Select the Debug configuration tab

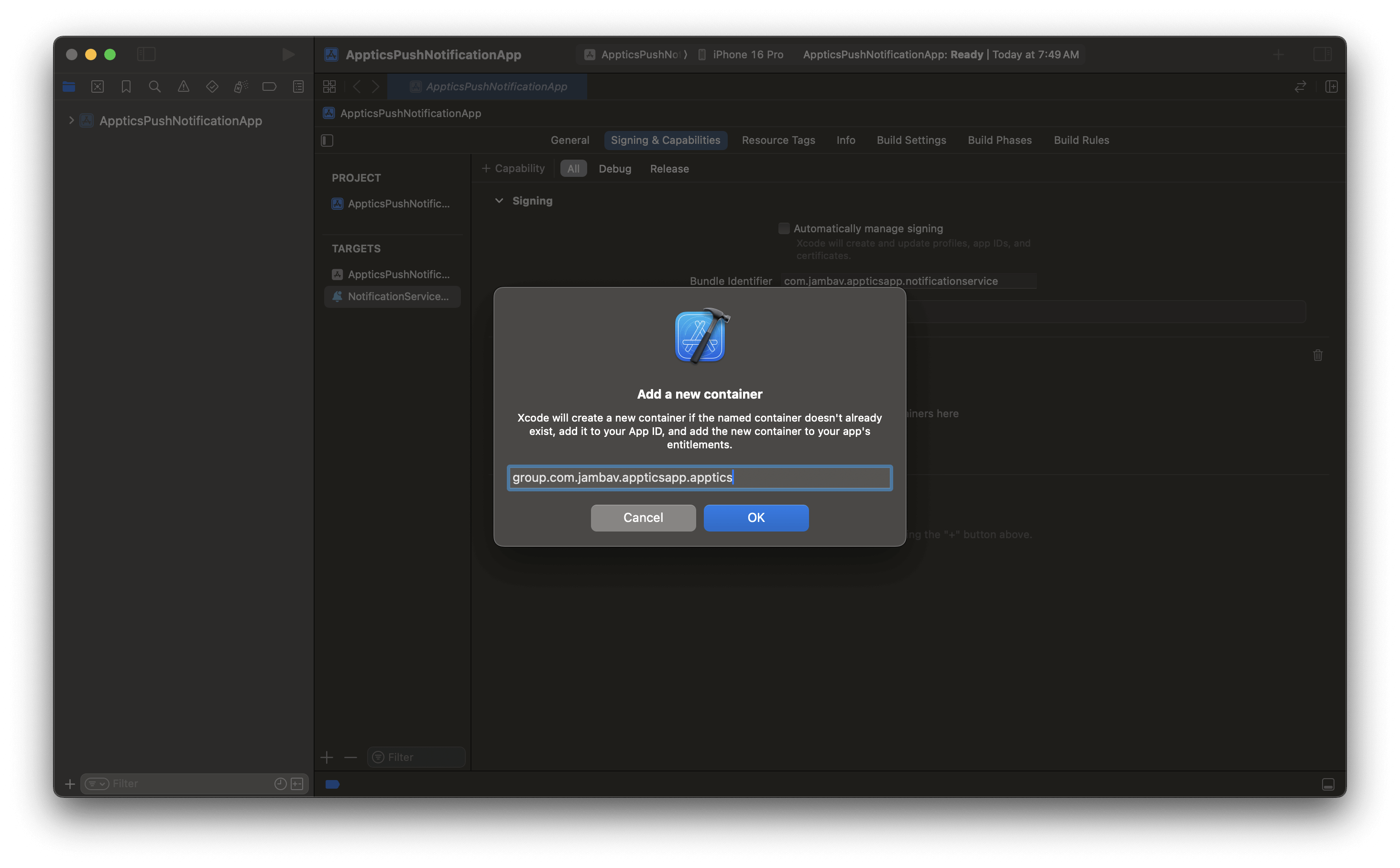click(614, 169)
